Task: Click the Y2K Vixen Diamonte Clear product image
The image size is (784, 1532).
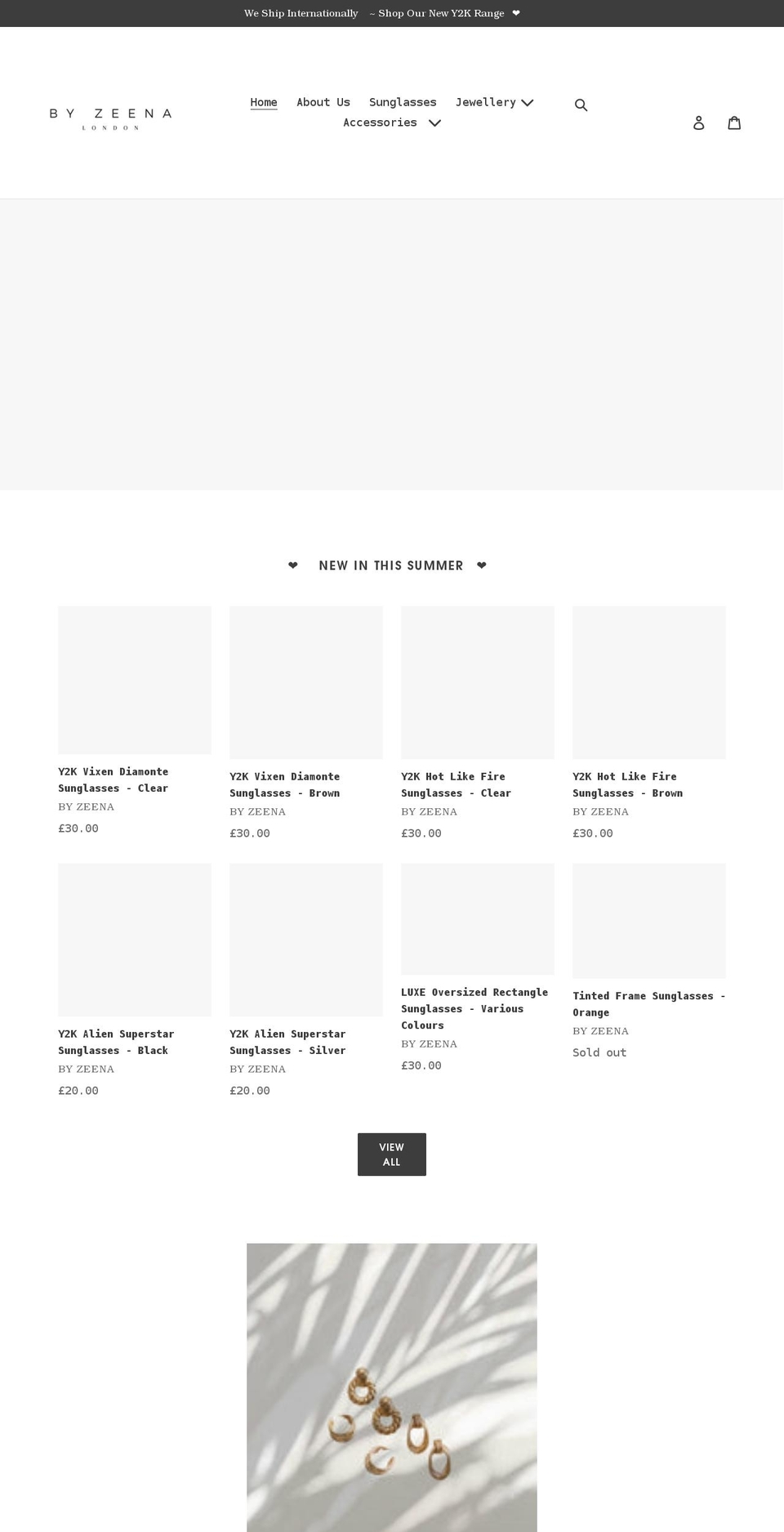Action: (x=134, y=680)
